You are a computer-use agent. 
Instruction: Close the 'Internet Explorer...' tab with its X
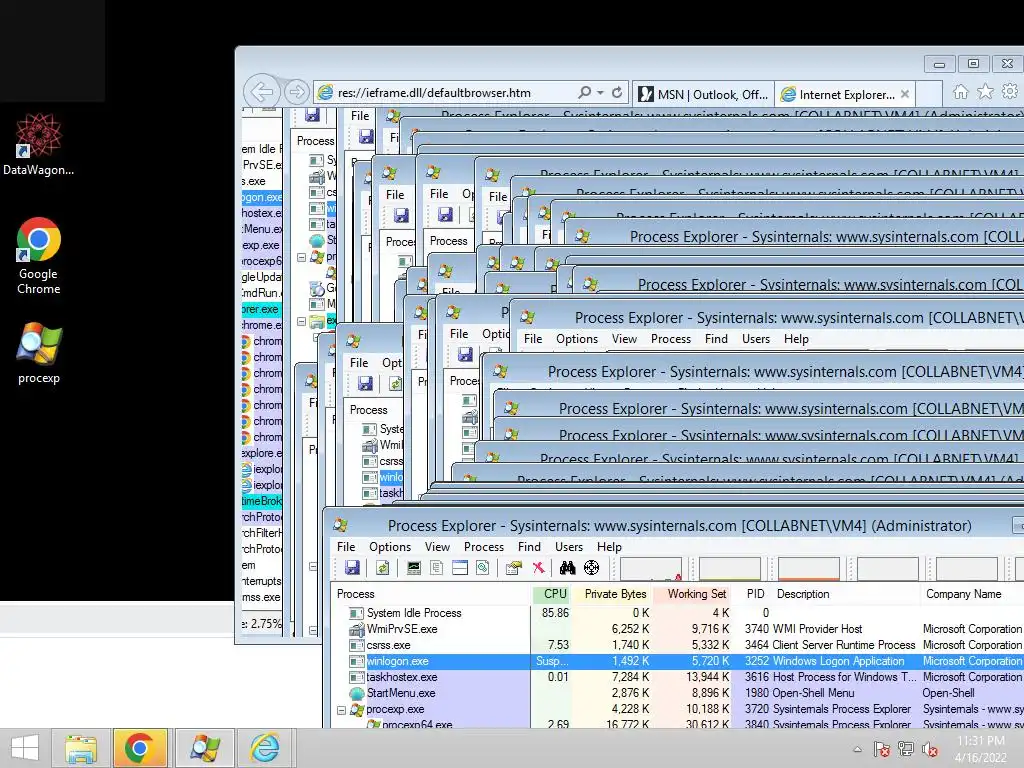(x=904, y=94)
